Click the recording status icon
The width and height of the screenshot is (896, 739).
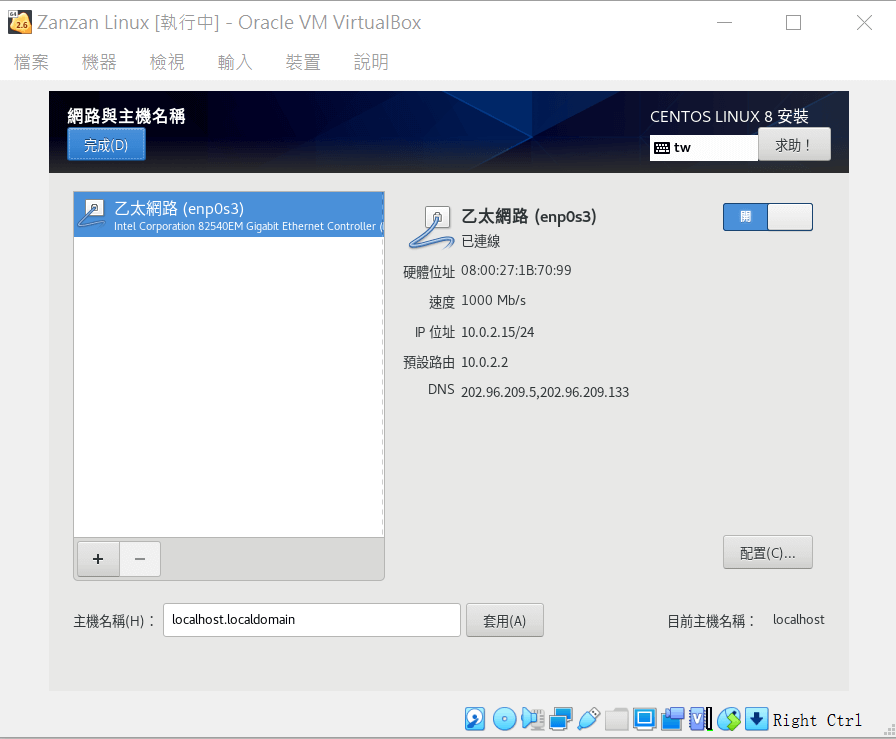click(673, 719)
